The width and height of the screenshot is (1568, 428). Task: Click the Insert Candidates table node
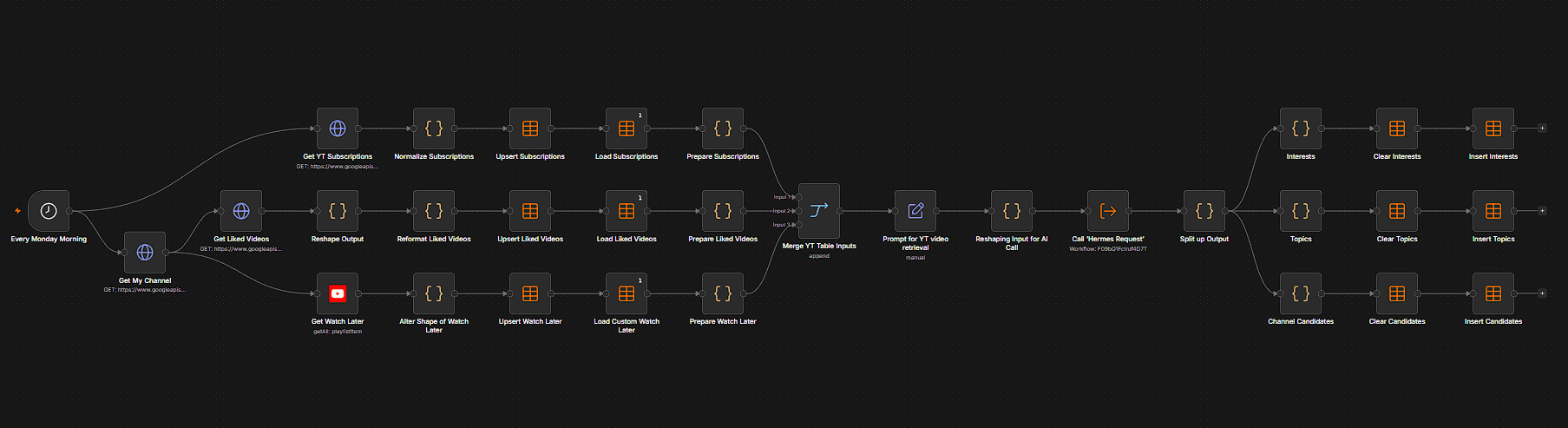point(1493,293)
